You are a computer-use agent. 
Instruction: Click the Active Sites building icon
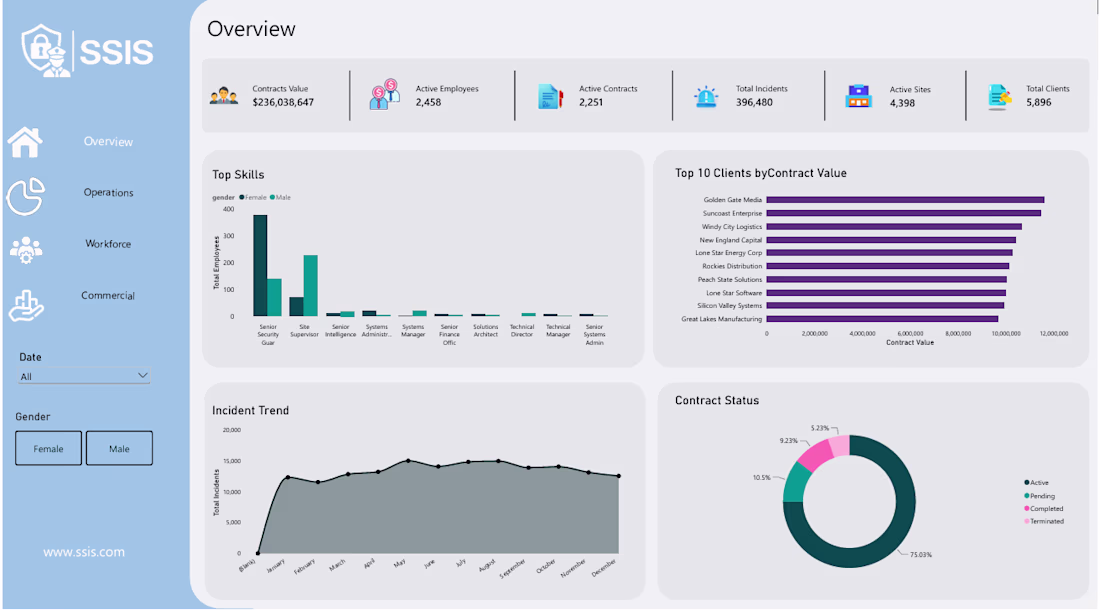point(858,96)
